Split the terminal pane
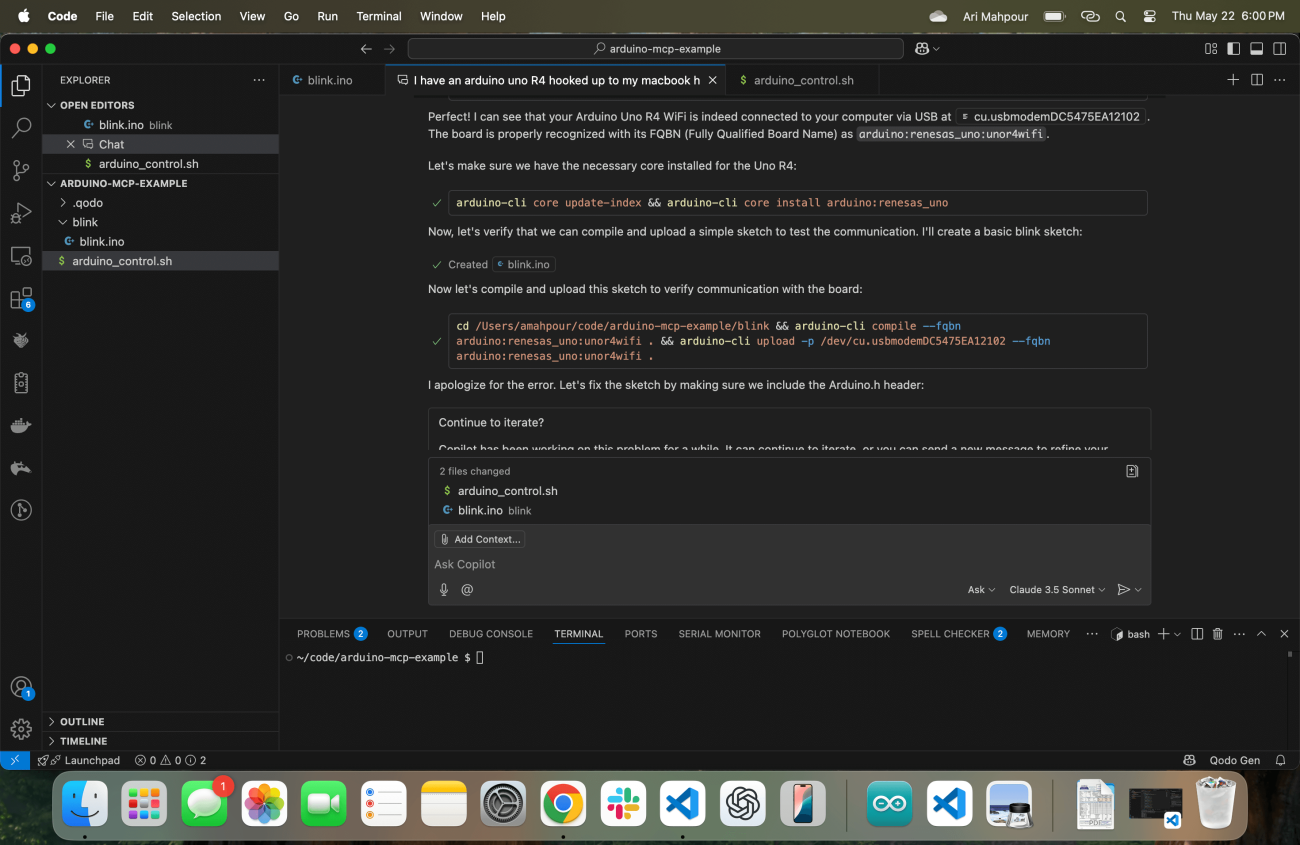The height and width of the screenshot is (845, 1300). [x=1197, y=634]
